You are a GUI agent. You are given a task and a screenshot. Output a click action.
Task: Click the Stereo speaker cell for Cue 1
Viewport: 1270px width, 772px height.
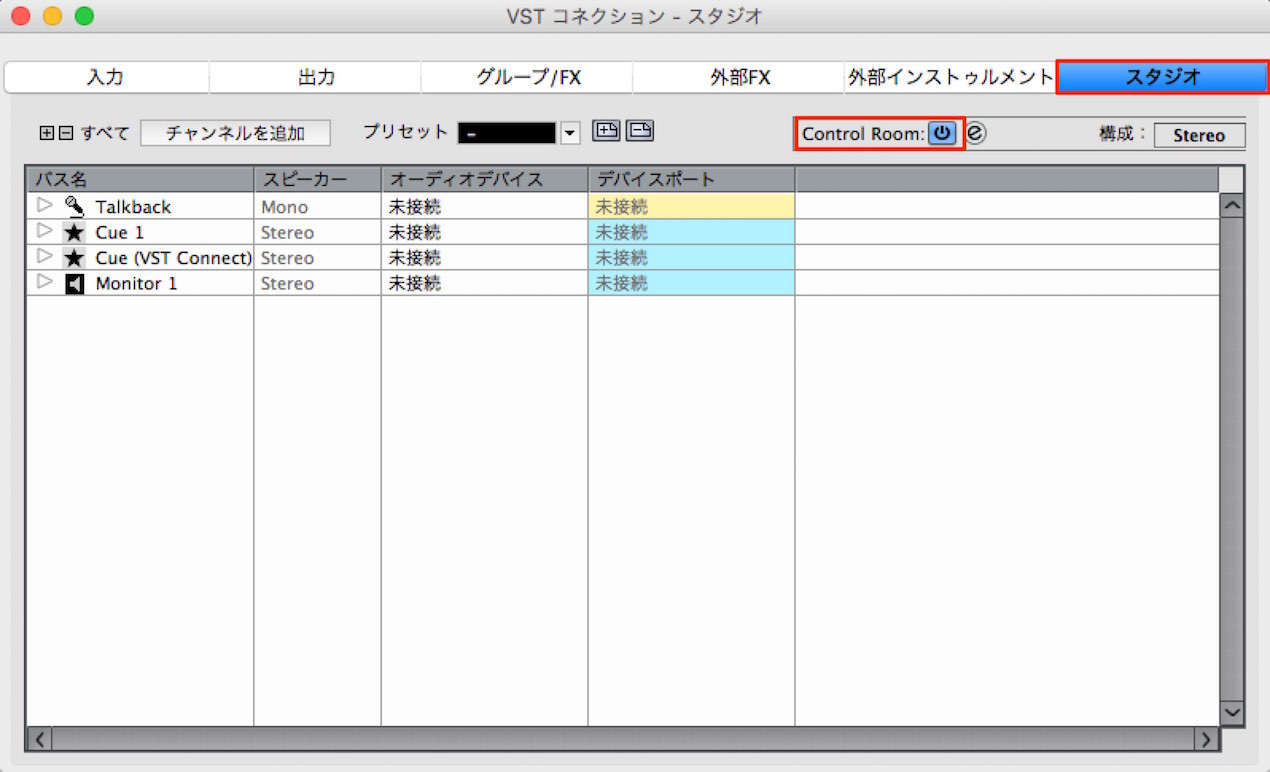click(317, 233)
